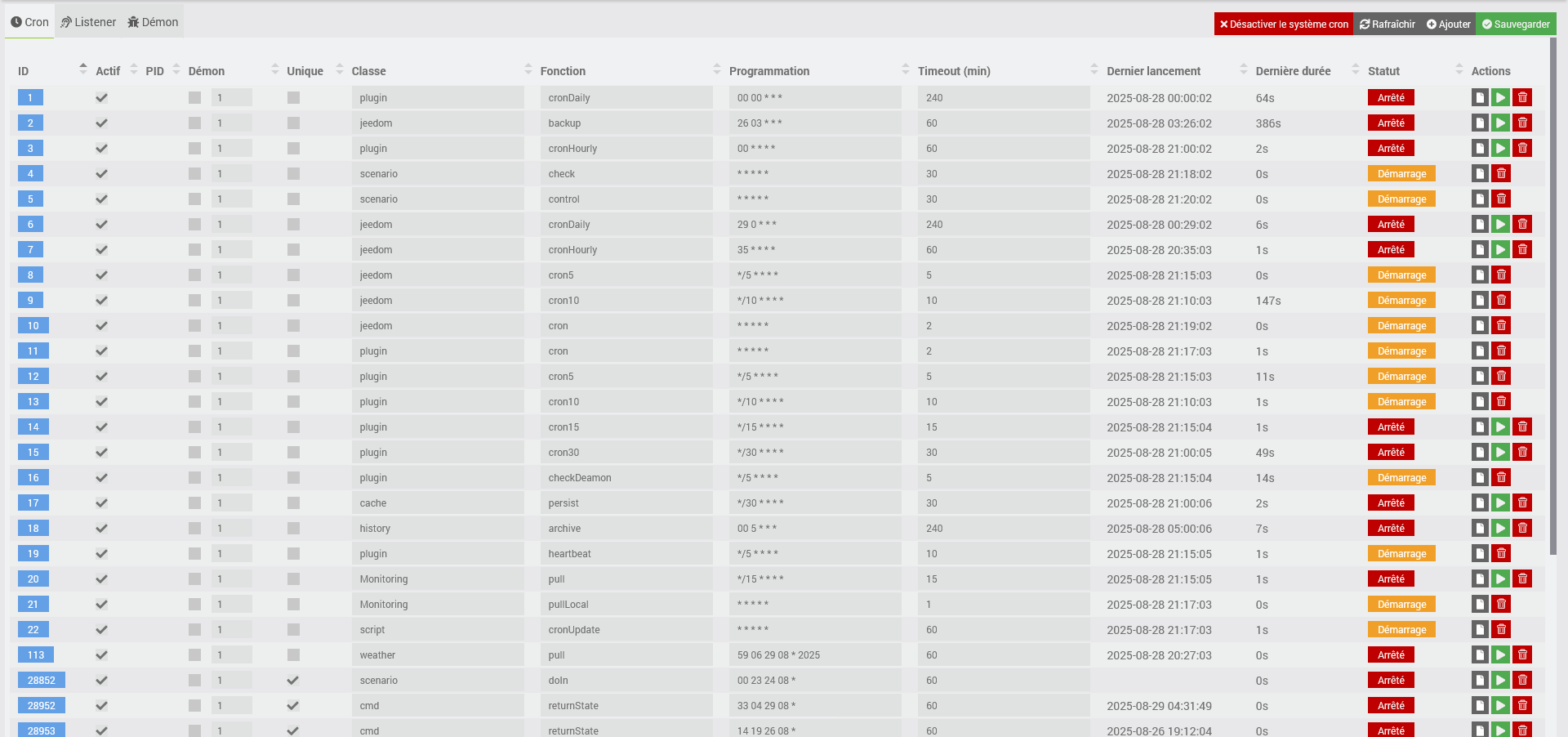Delete plugin heartbeat cron row 19
1568x737 pixels.
[x=1501, y=554]
